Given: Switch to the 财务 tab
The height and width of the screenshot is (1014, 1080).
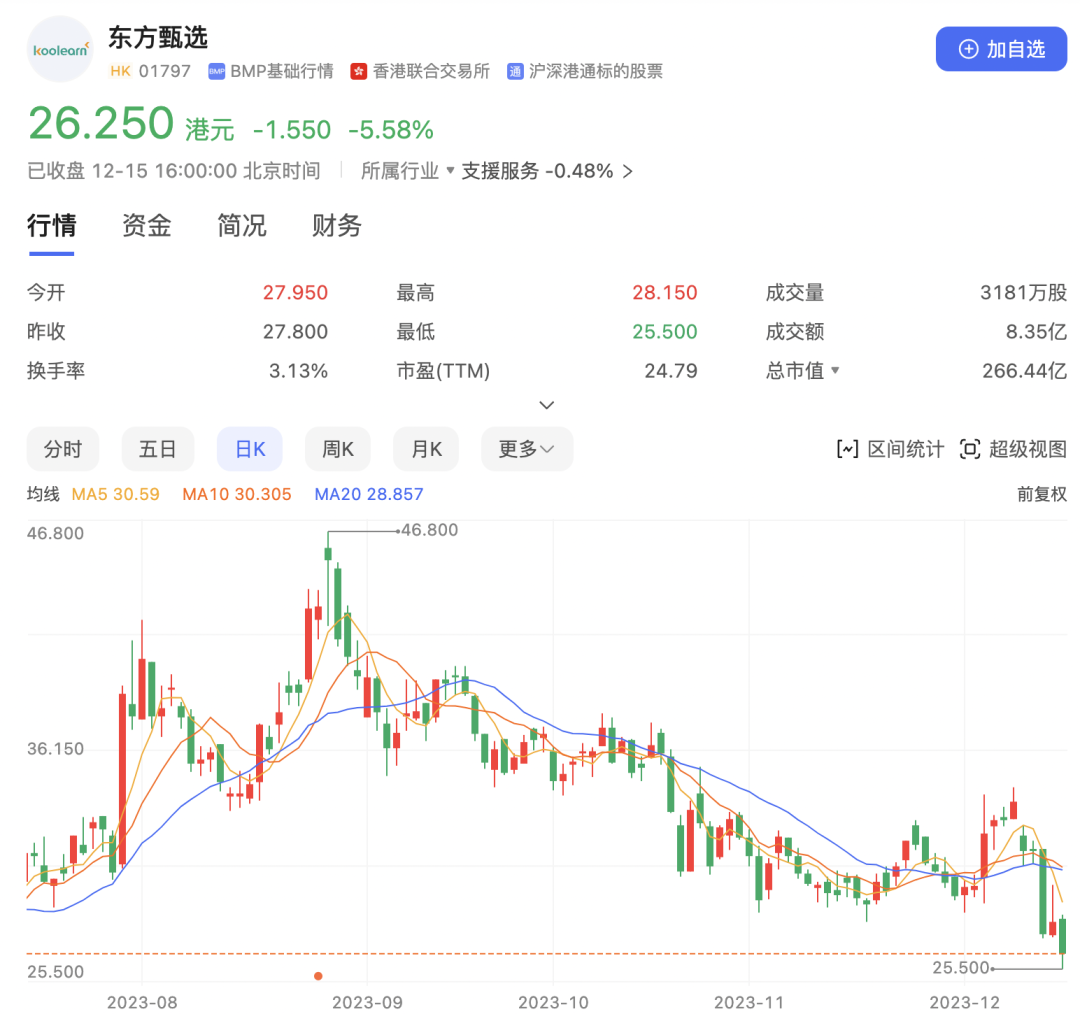Looking at the screenshot, I should (x=337, y=226).
